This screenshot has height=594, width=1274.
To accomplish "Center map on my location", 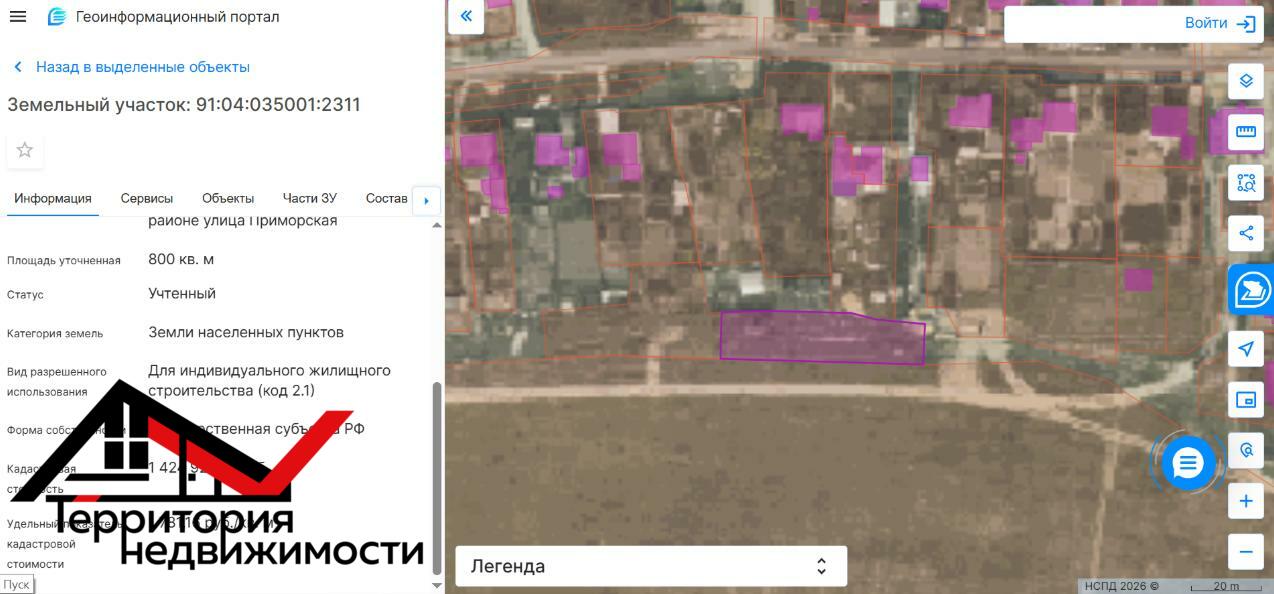I will 1245,349.
